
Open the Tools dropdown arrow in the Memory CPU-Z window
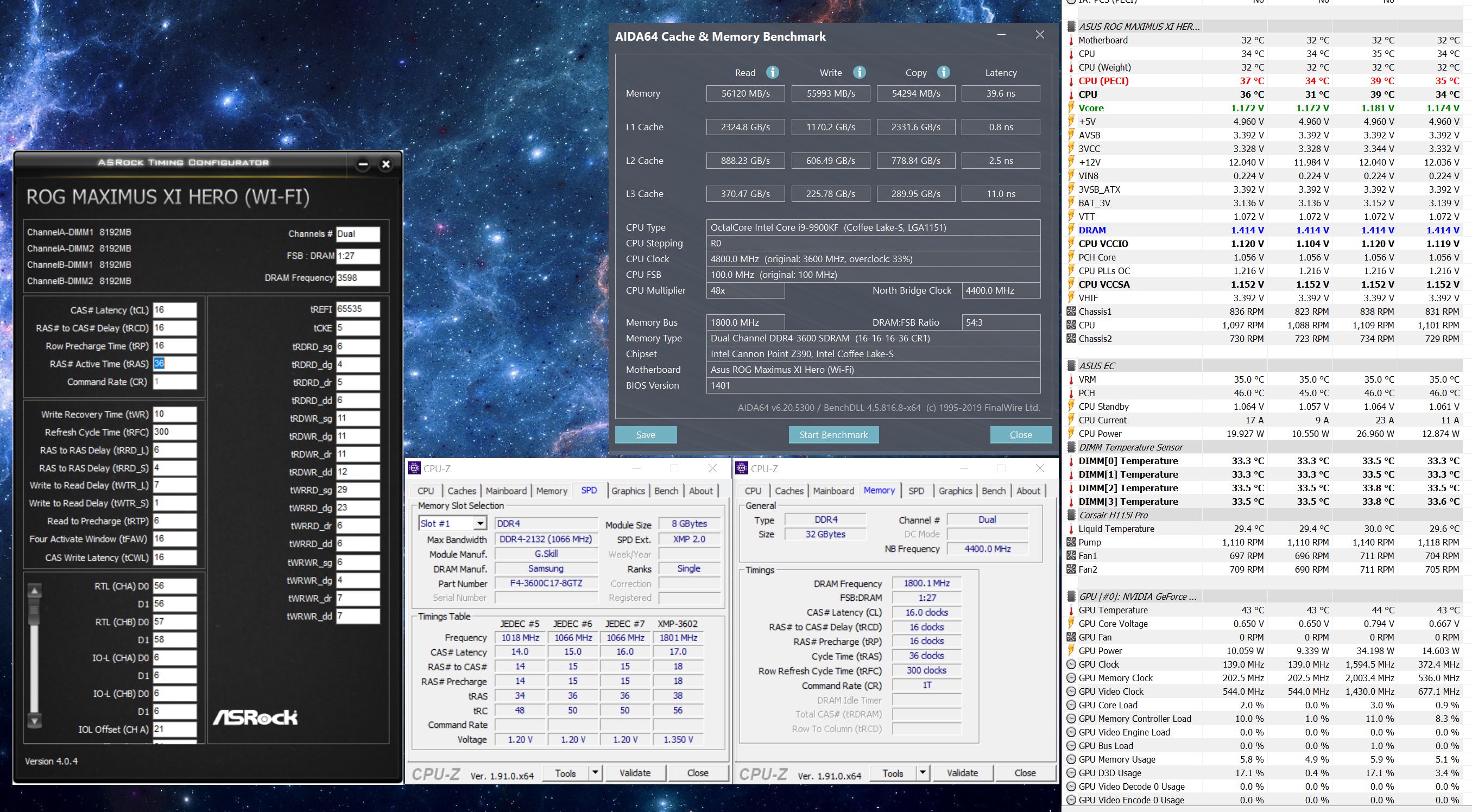923,772
